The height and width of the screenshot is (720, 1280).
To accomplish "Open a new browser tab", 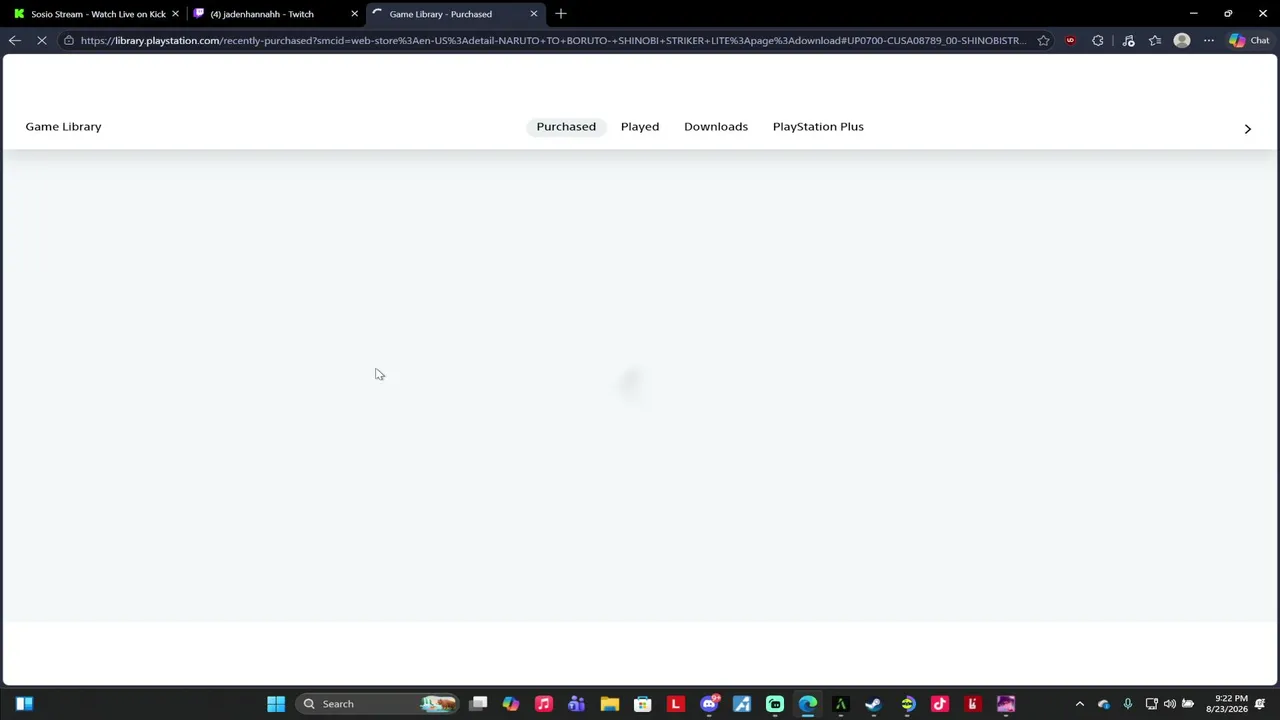I will pos(561,14).
